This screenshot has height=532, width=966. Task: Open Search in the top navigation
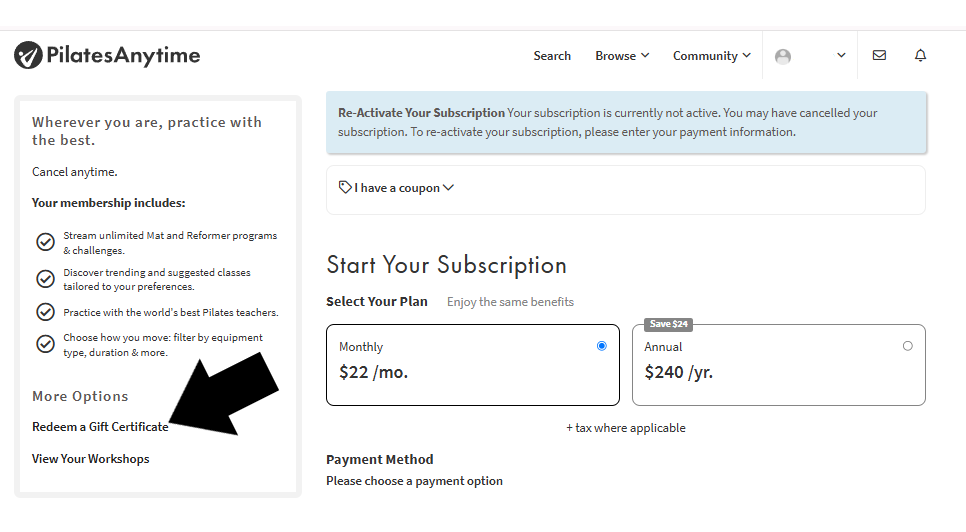pyautogui.click(x=552, y=55)
